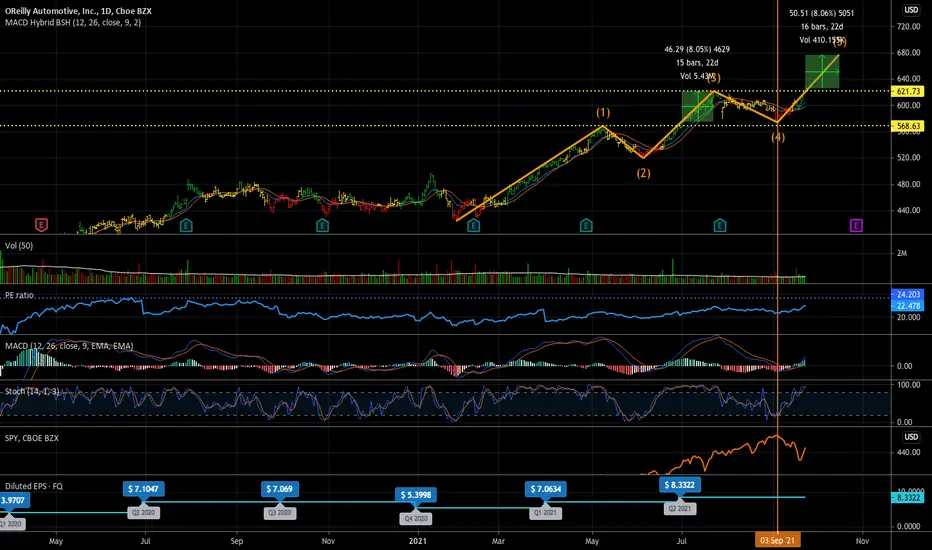Click the 15 bars, 22d measurement text
Viewport: 932px width, 550px height.
[697, 62]
